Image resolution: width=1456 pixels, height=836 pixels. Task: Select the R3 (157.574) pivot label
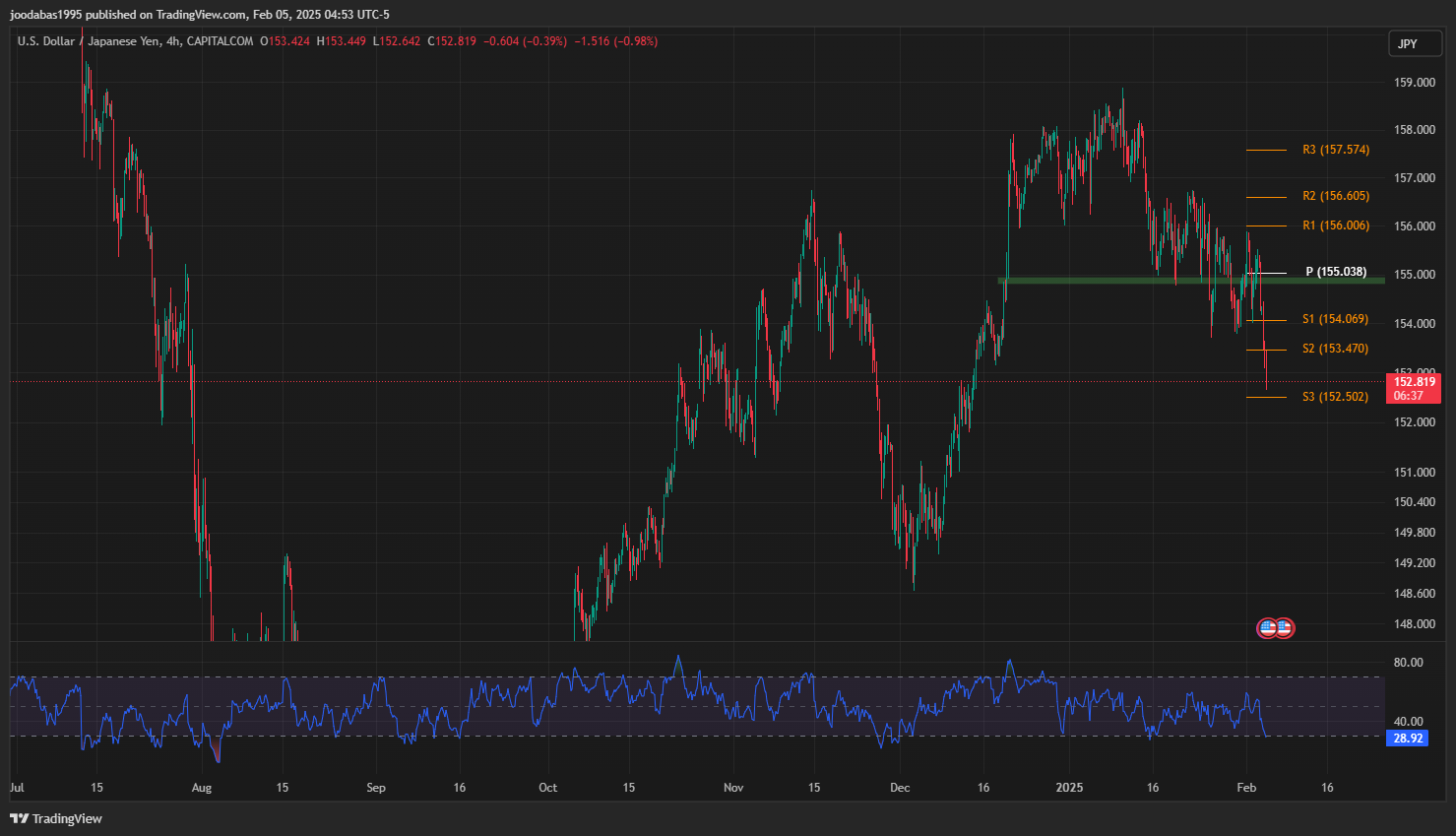click(x=1335, y=150)
